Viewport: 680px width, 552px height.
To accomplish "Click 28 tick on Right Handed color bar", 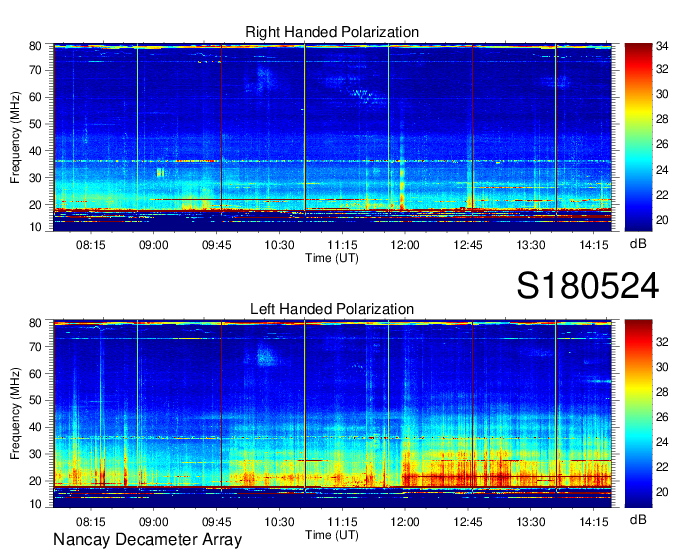I will [662, 119].
